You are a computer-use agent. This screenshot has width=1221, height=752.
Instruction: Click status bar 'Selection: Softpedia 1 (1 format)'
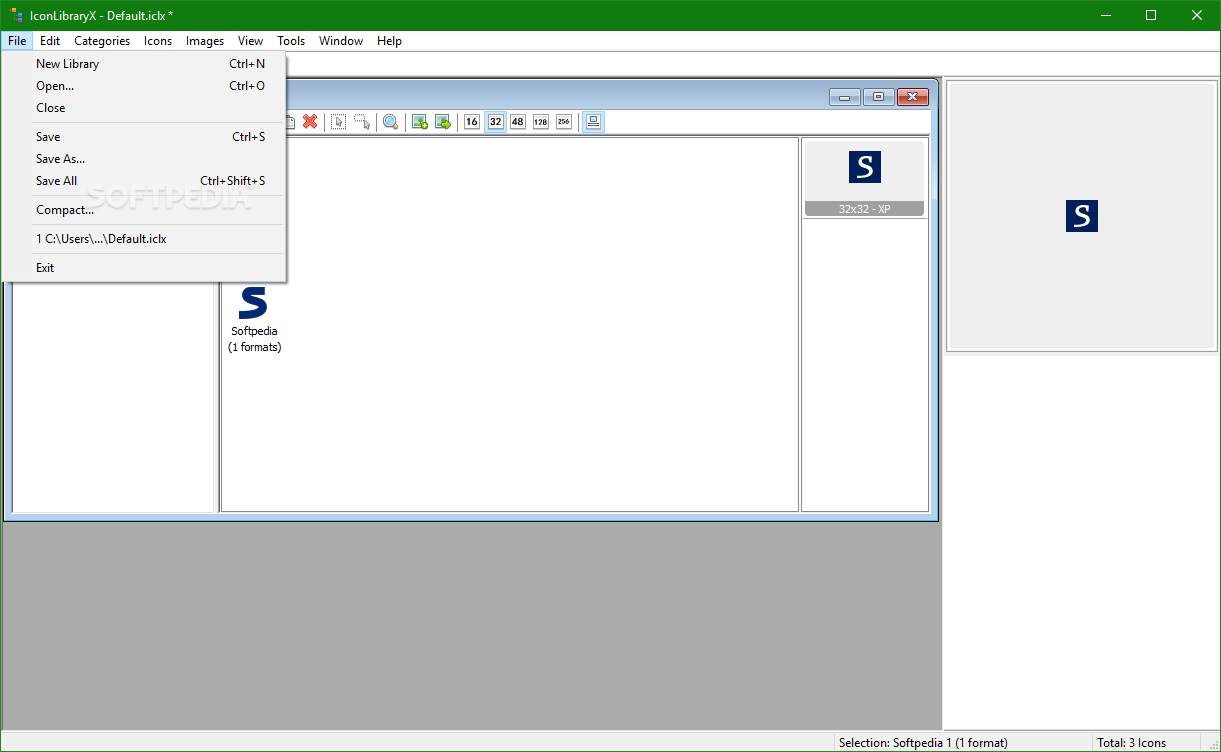923,743
